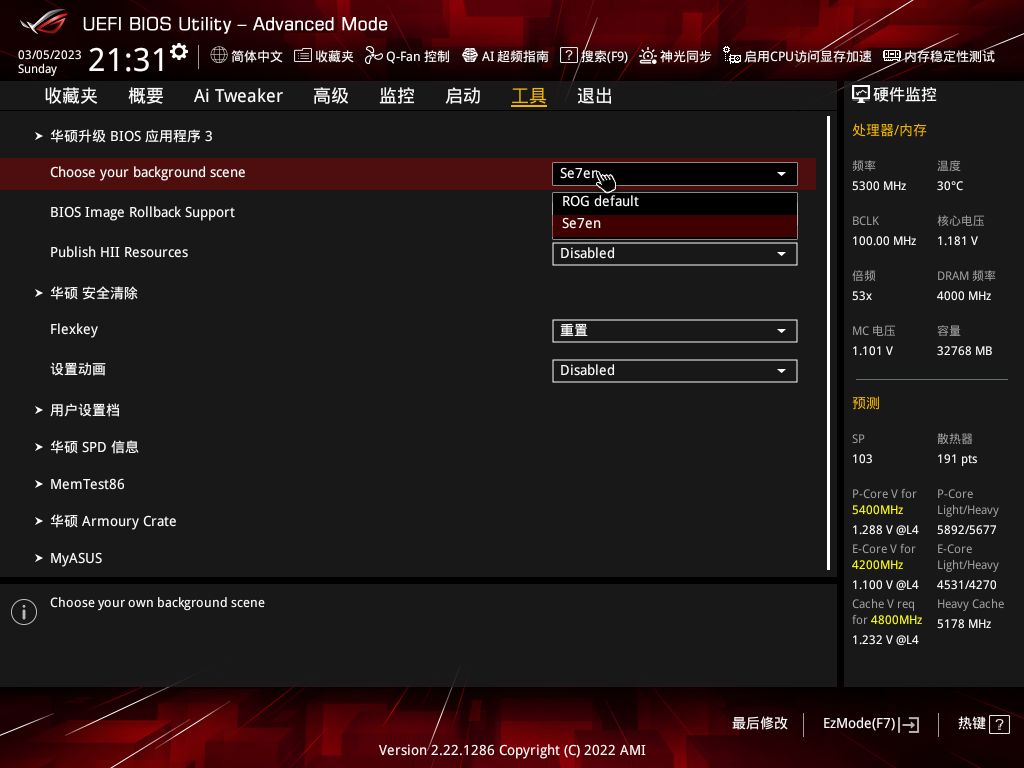The width and height of the screenshot is (1024, 768).
Task: Switch to the Ai Tweaker tab
Action: 238,95
